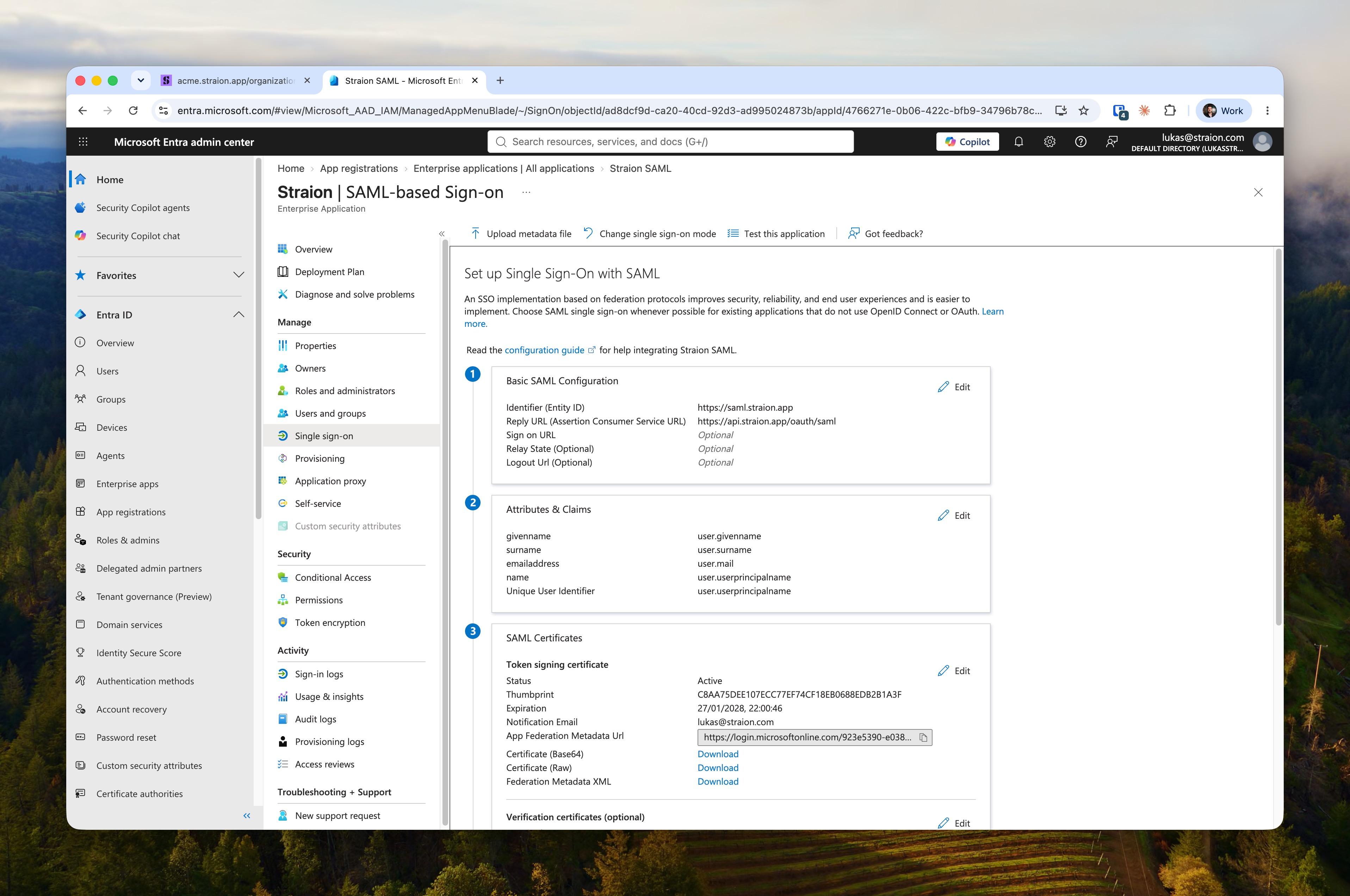Click Got feedback? in the toolbar

coord(885,234)
